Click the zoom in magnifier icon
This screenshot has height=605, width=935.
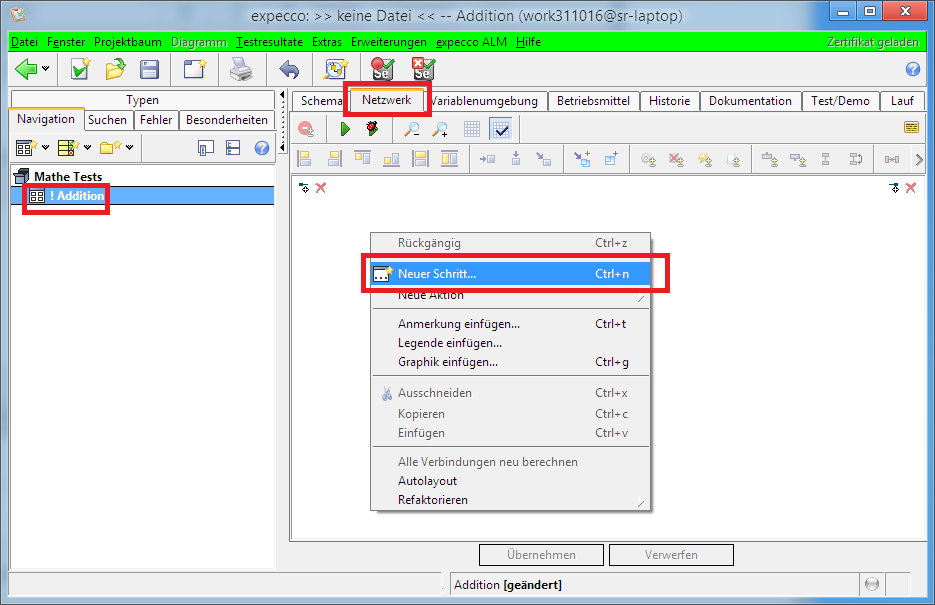(440, 129)
